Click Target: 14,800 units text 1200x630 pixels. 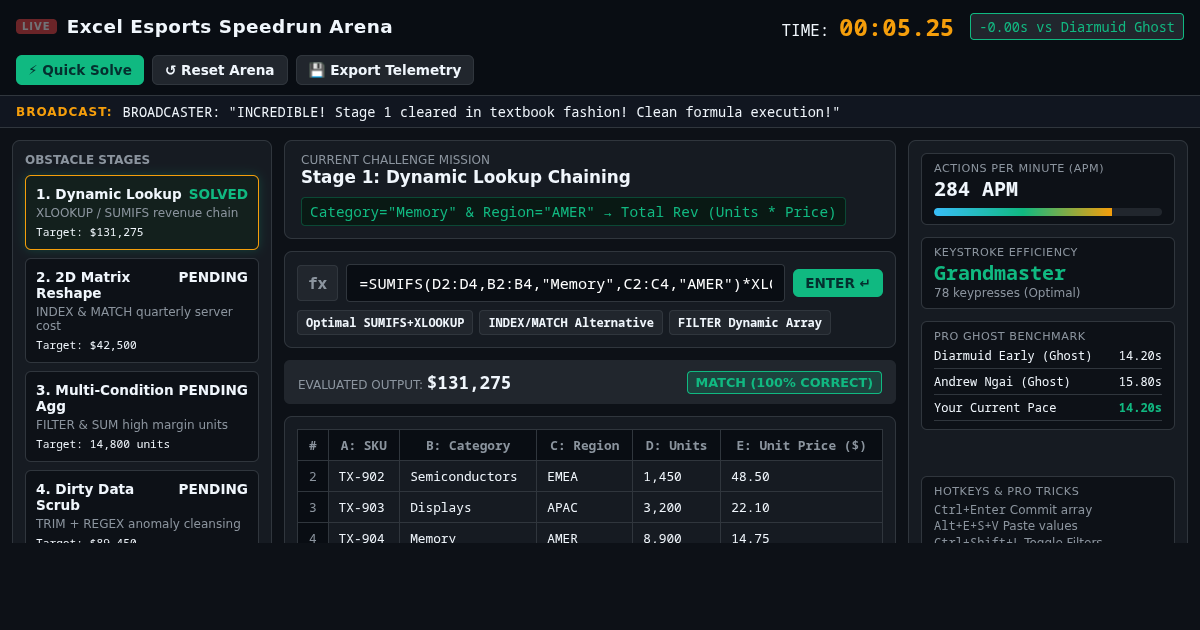tap(103, 444)
